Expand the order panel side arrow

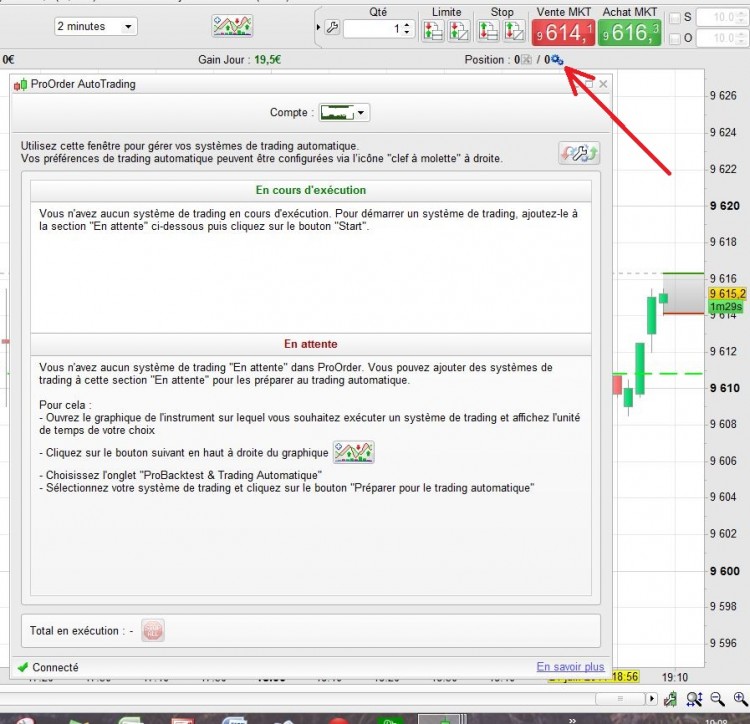[318, 28]
